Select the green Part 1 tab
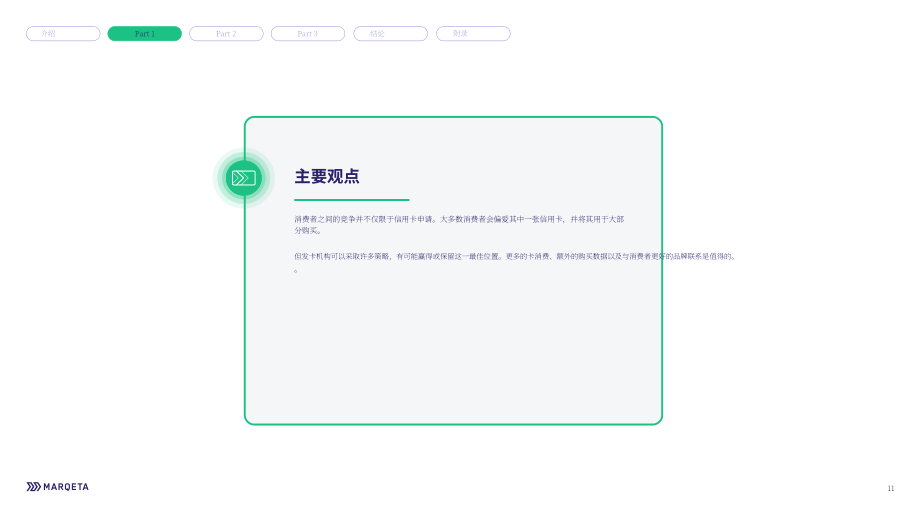Viewport: 920px width, 518px height. 144,33
